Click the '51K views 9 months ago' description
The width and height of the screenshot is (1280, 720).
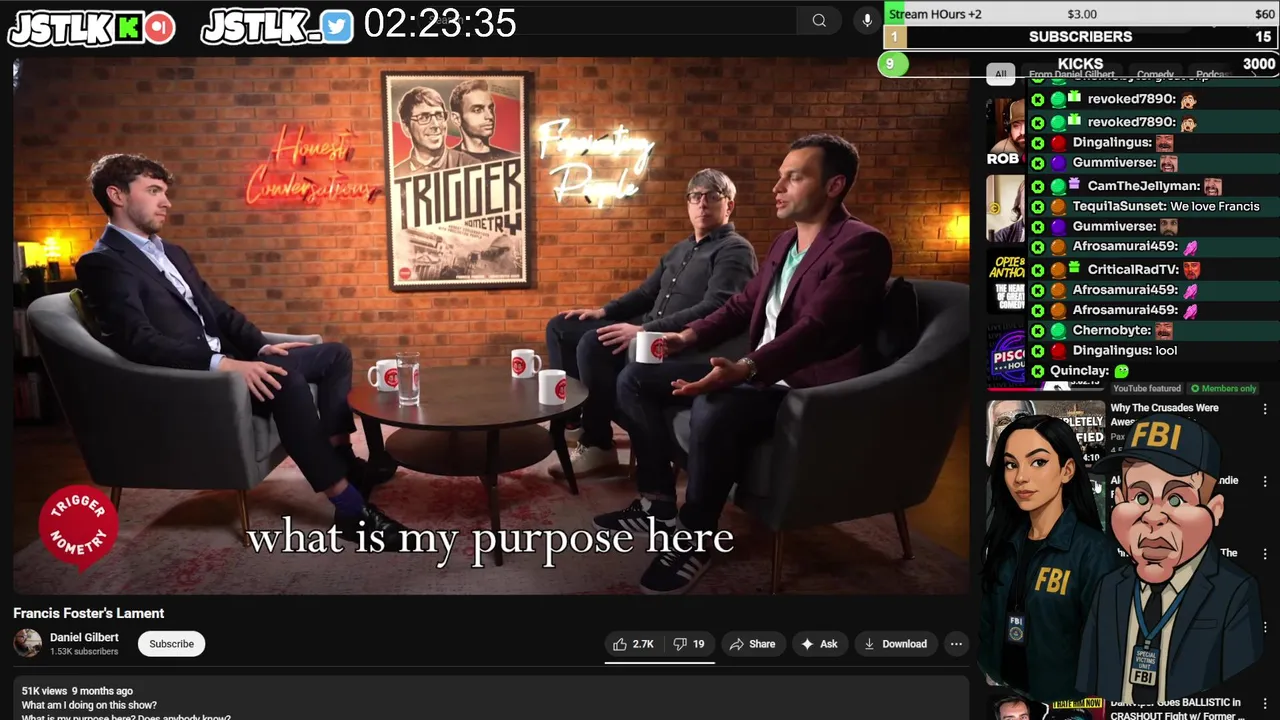click(77, 691)
